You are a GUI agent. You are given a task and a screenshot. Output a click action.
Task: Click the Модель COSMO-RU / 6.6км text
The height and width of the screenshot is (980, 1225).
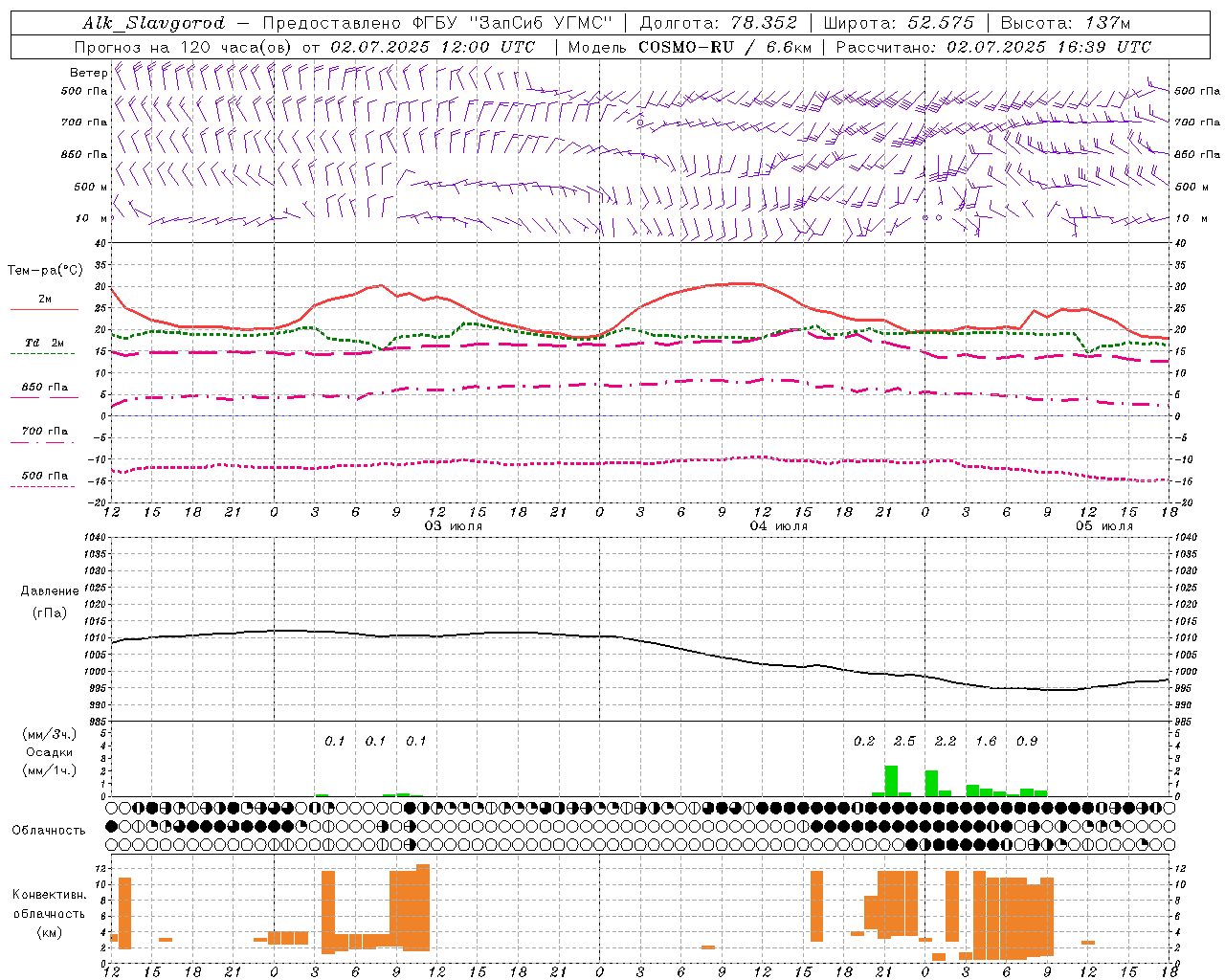coord(690,47)
